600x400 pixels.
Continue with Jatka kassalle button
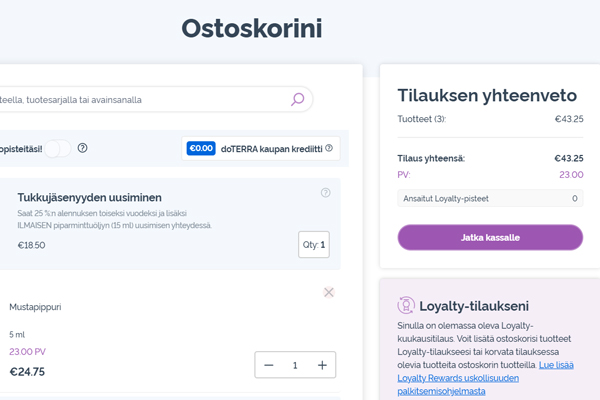pyautogui.click(x=490, y=238)
